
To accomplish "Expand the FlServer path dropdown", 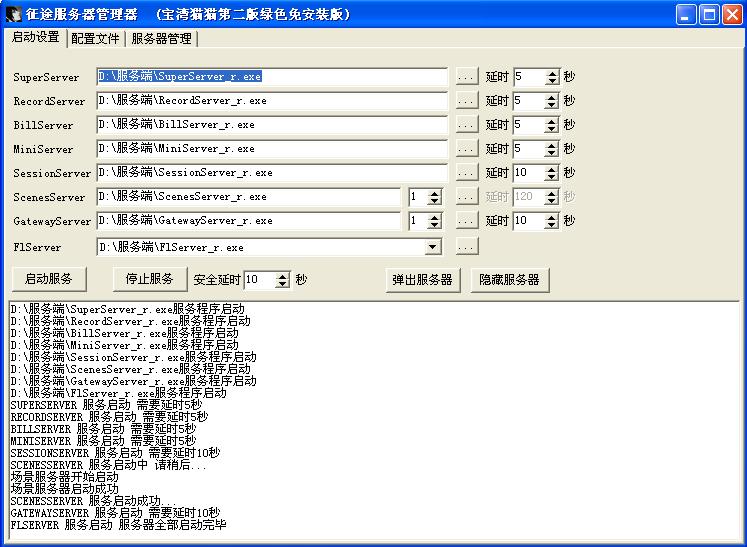I will [433, 246].
